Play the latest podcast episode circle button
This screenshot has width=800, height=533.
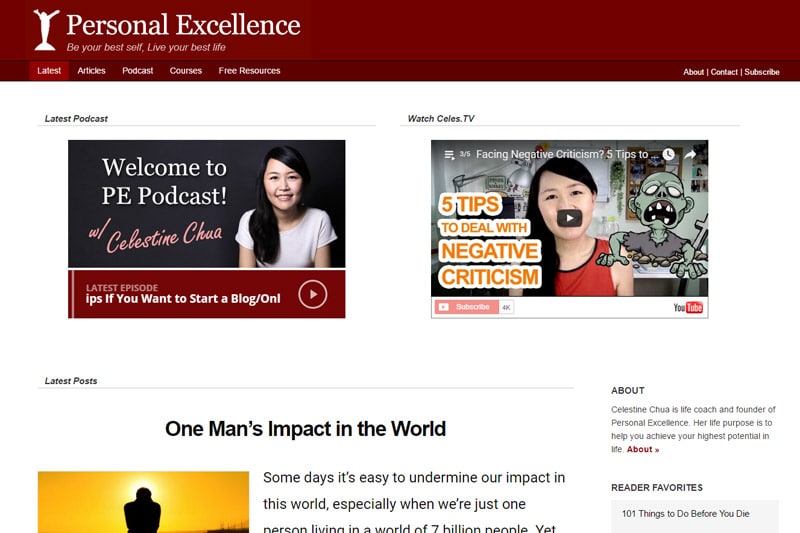point(312,294)
